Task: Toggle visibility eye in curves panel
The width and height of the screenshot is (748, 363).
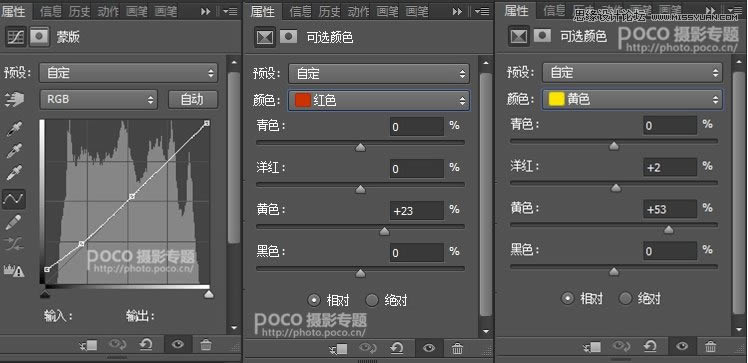Action: click(x=178, y=344)
